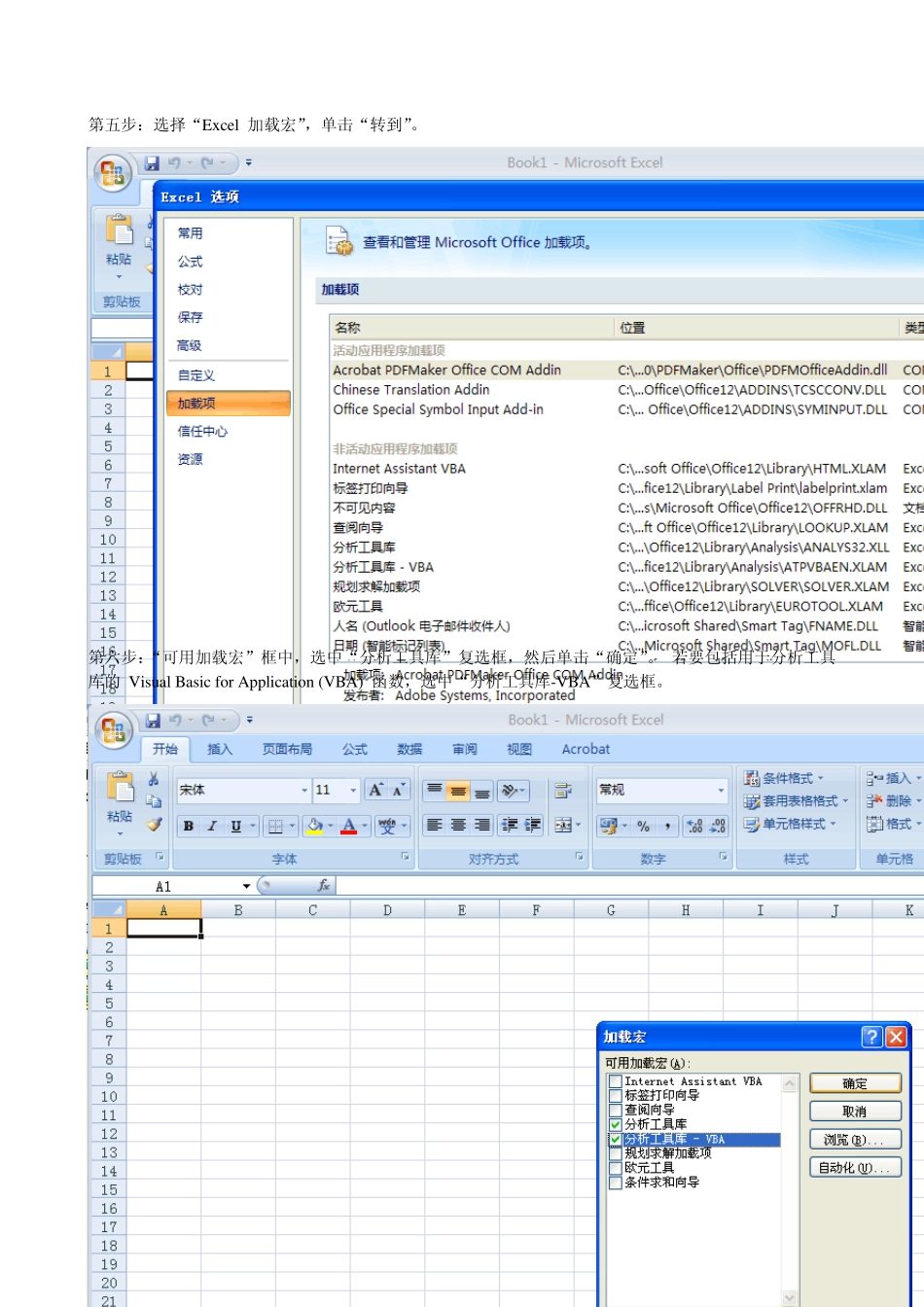Click 取消 in the 加载宏 dialog
Screen dimensions: 924x1307
click(x=855, y=1112)
